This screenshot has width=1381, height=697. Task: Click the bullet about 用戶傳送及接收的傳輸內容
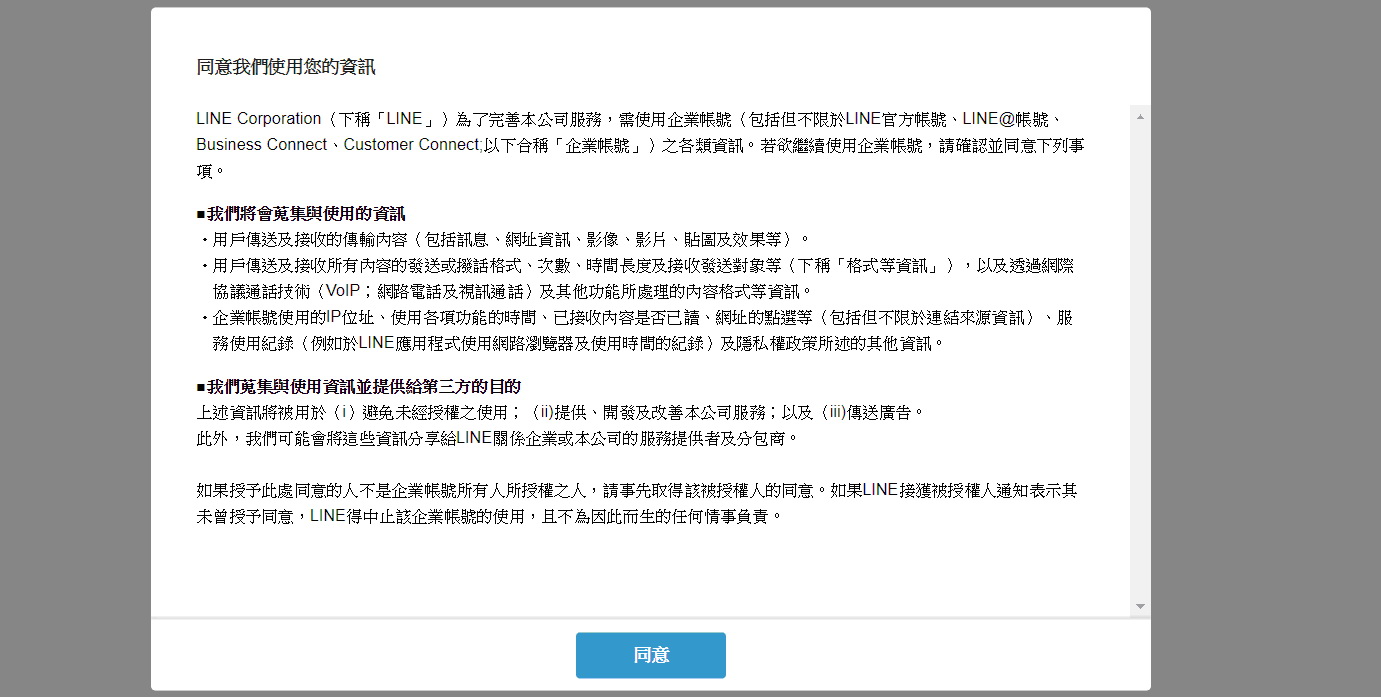pyautogui.click(x=504, y=239)
